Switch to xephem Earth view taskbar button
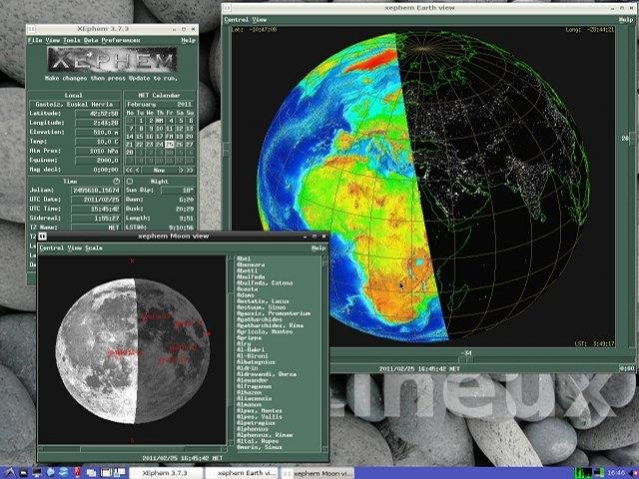 (x=239, y=471)
